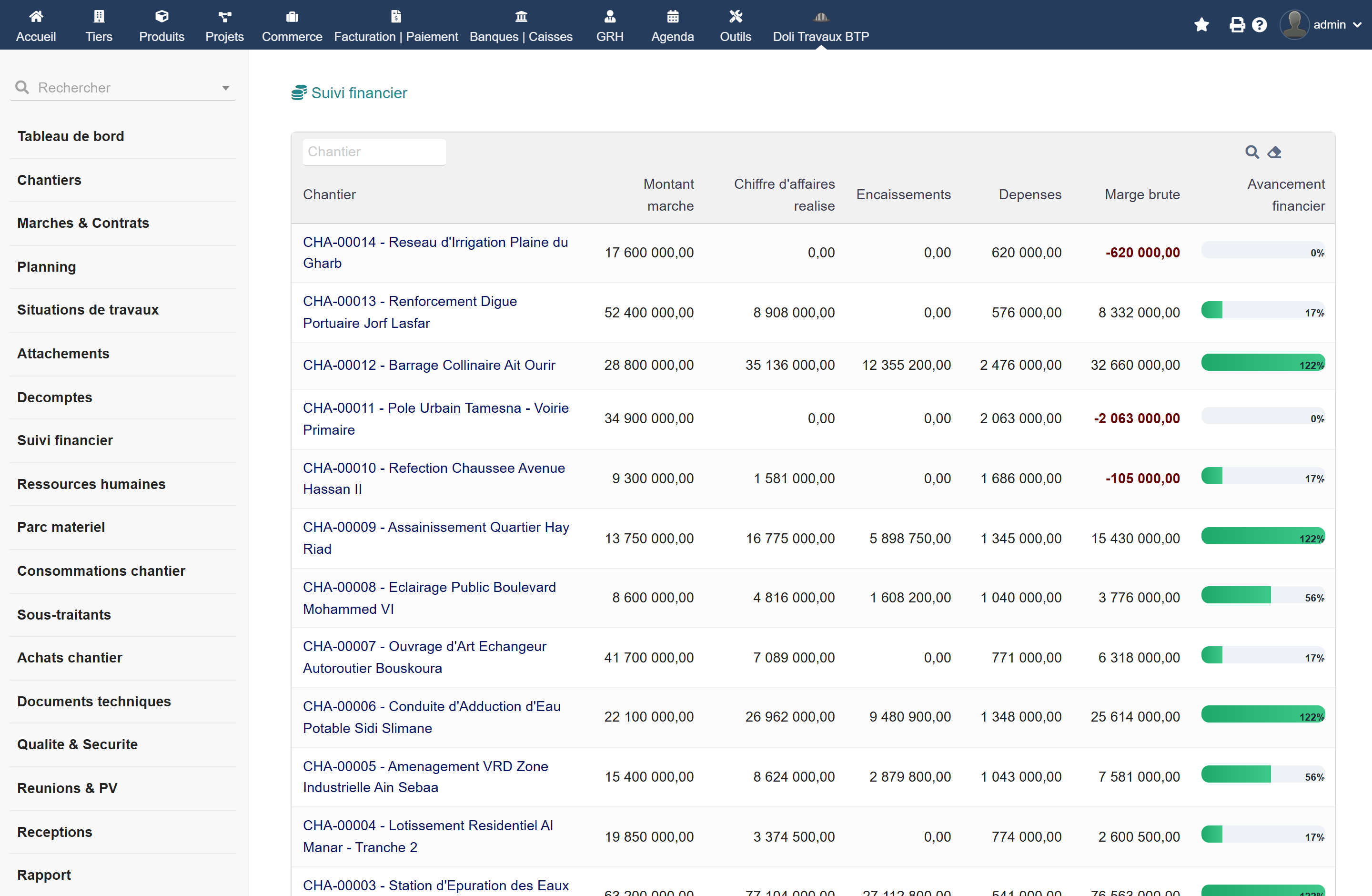This screenshot has width=1372, height=896.
Task: Click the Chantier filter input field
Action: [x=374, y=152]
